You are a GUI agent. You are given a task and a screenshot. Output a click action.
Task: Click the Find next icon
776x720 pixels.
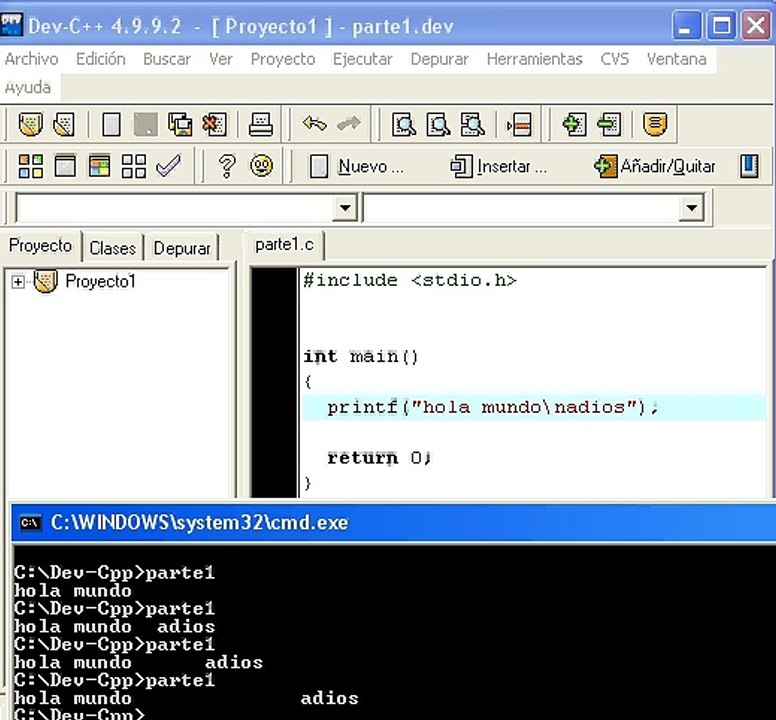click(473, 124)
